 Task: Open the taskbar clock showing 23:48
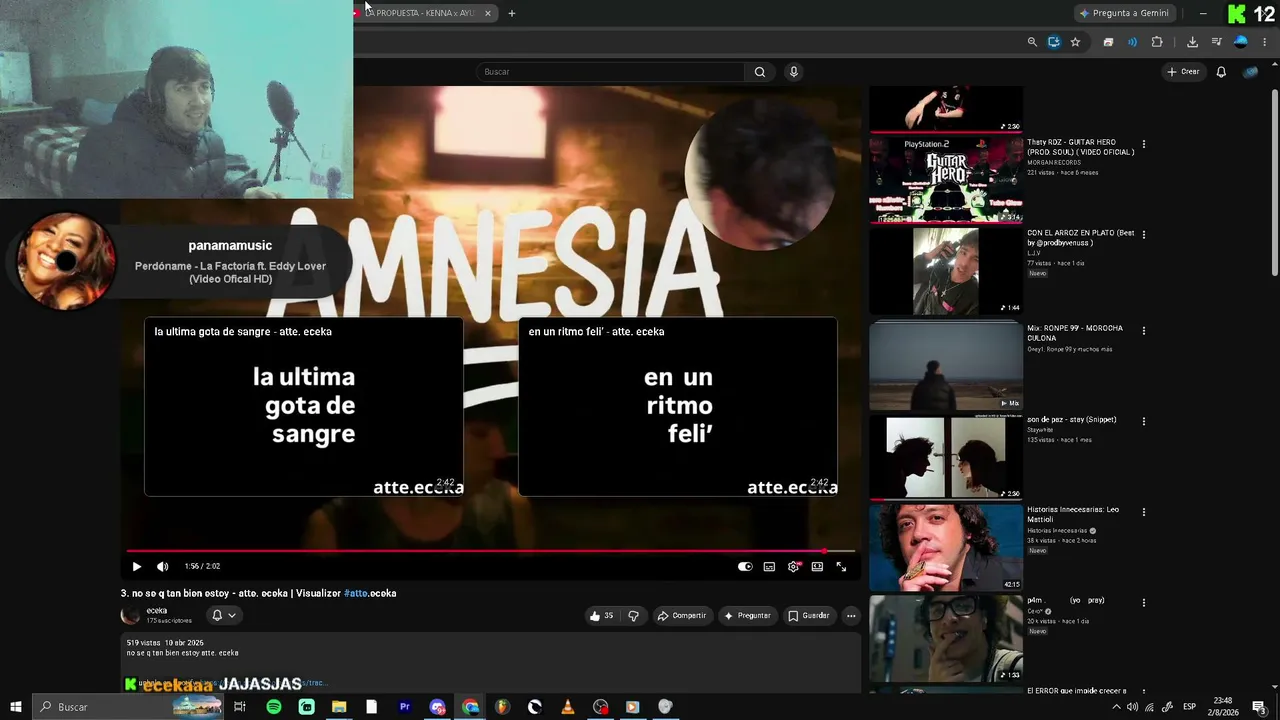pyautogui.click(x=1223, y=707)
